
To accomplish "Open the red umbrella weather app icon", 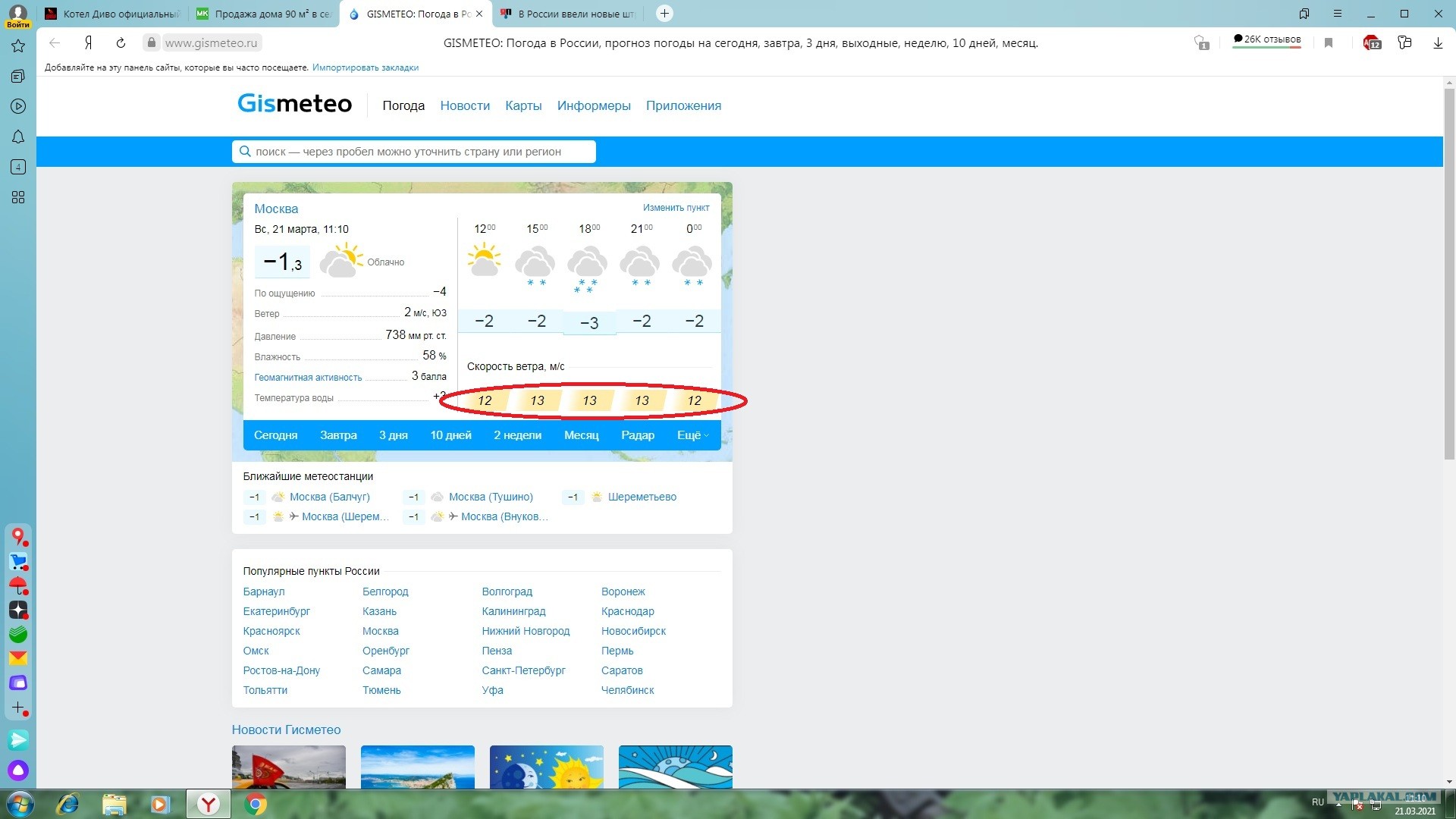I will [18, 586].
